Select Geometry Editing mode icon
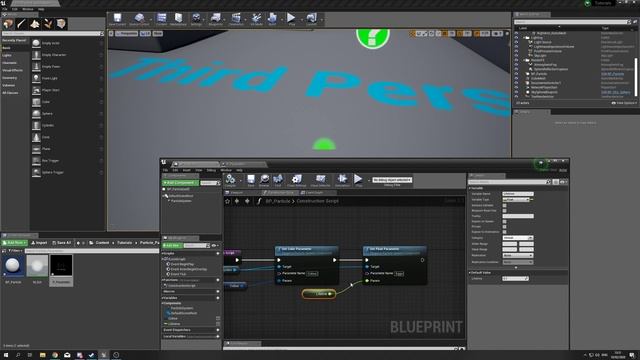 point(61,24)
